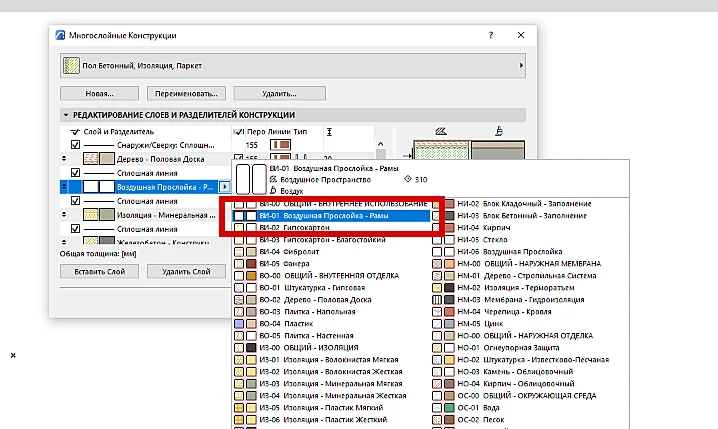718x429 pixels.
Task: Click the checkmark toggle in Перо Линии column header
Action: [x=239, y=132]
